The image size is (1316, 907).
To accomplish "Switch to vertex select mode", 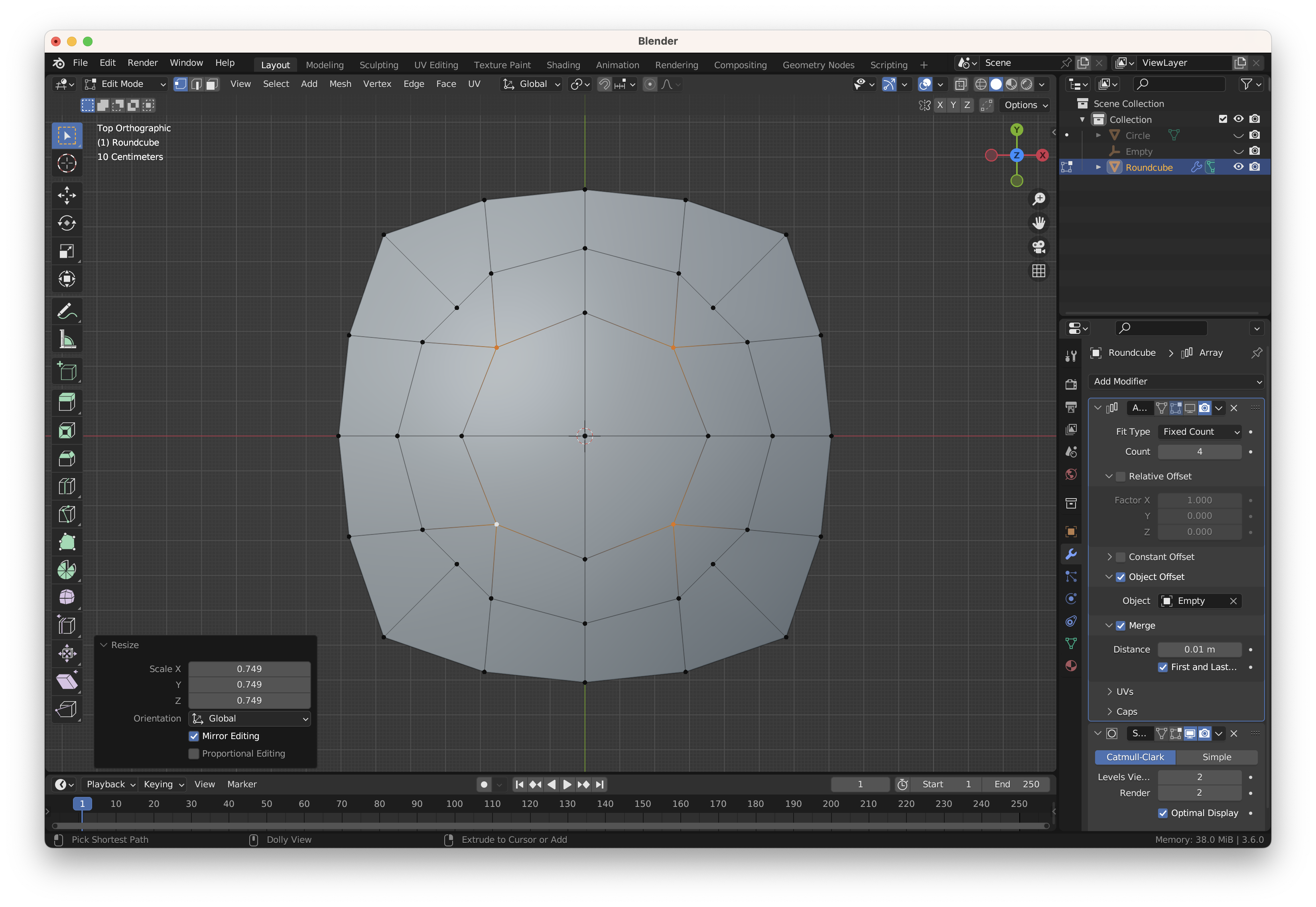I will [x=180, y=84].
